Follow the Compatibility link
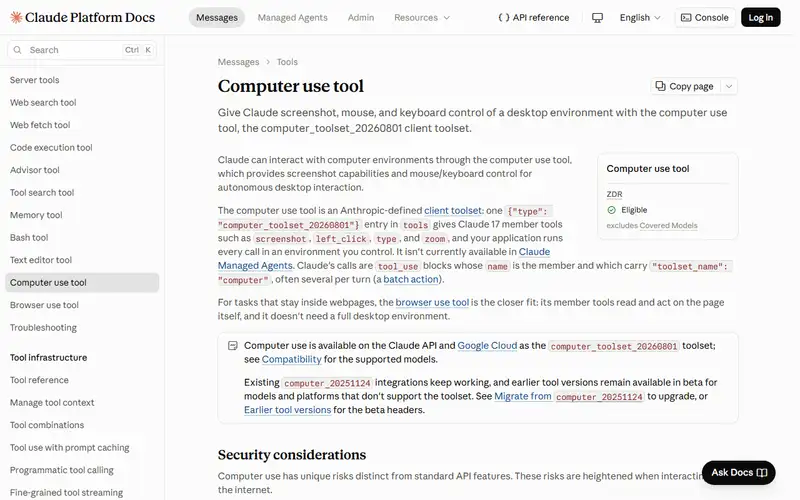The width and height of the screenshot is (800, 500). tap(291, 359)
